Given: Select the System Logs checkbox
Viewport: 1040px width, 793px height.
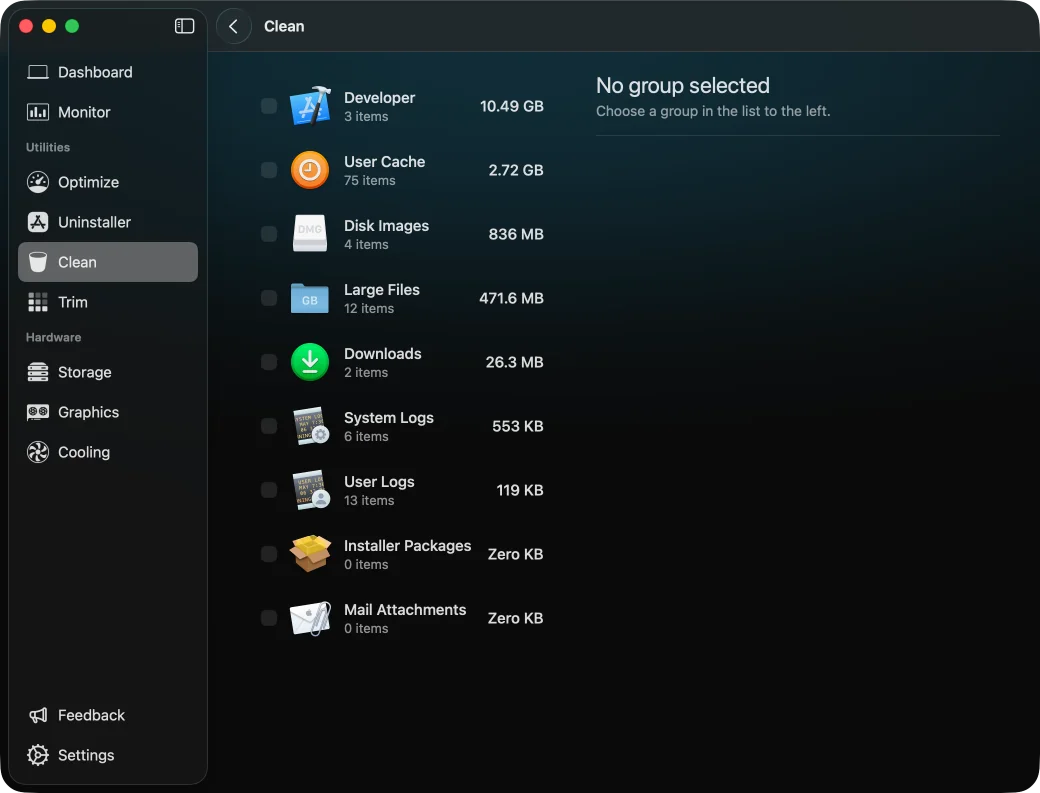Looking at the screenshot, I should [x=269, y=426].
